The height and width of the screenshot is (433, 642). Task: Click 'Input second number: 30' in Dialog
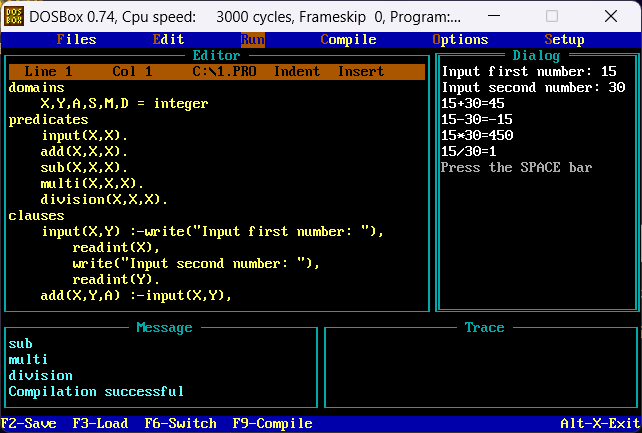point(533,88)
